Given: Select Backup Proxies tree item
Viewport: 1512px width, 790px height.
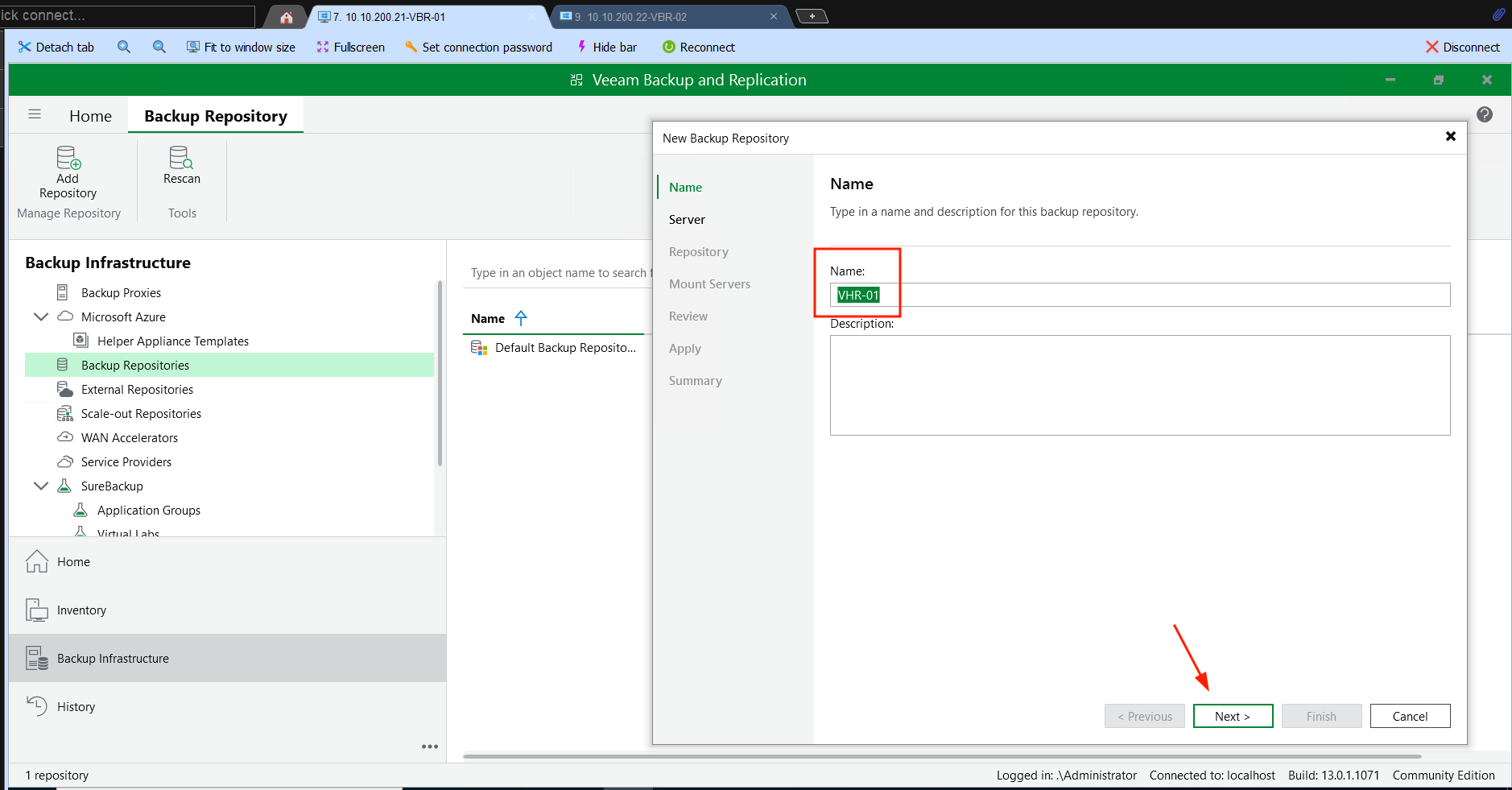Looking at the screenshot, I should point(121,292).
